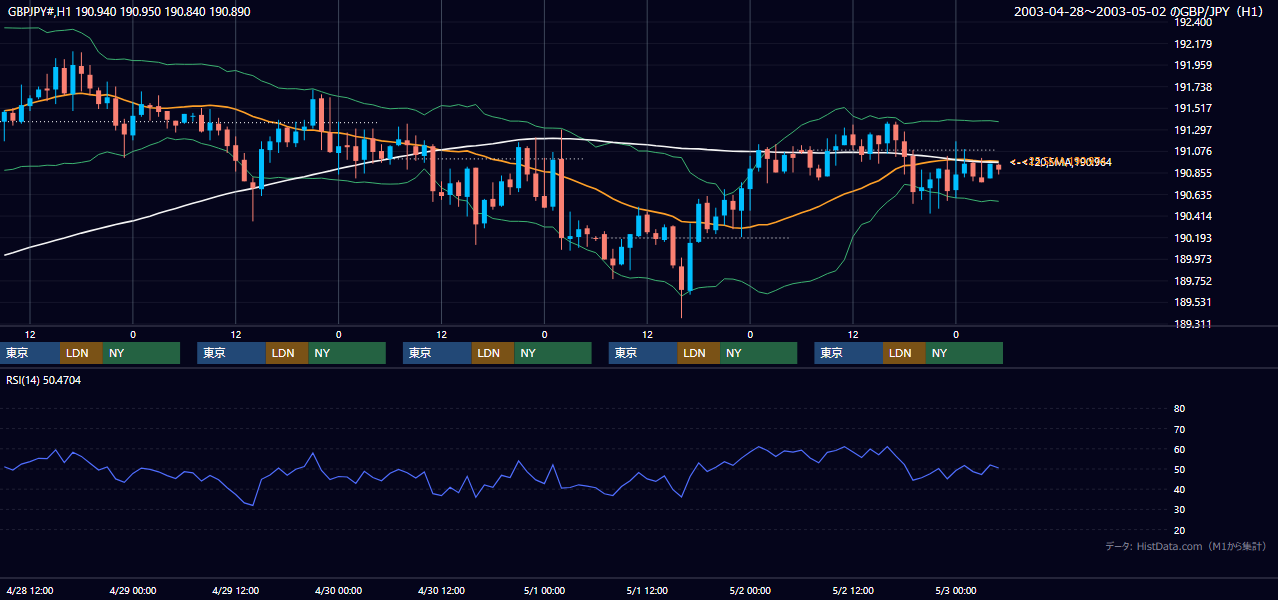This screenshot has width=1278, height=600.
Task: Select the LDN session block following 4/28's 東京 block
Action: coord(82,353)
